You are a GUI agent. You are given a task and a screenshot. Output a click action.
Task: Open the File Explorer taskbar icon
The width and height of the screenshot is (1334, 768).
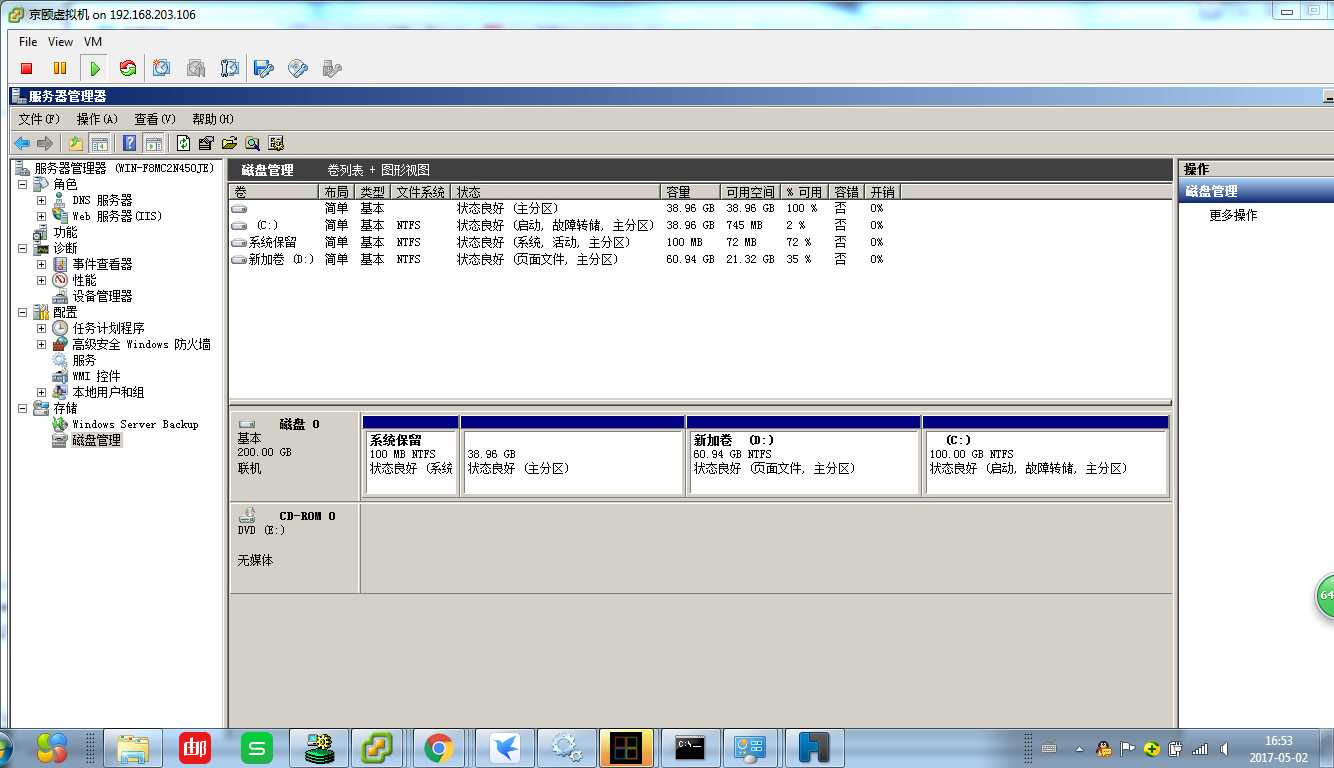point(133,747)
